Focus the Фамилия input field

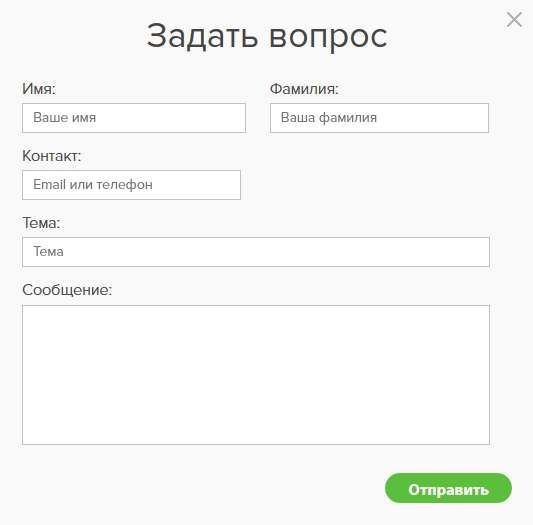coord(379,118)
